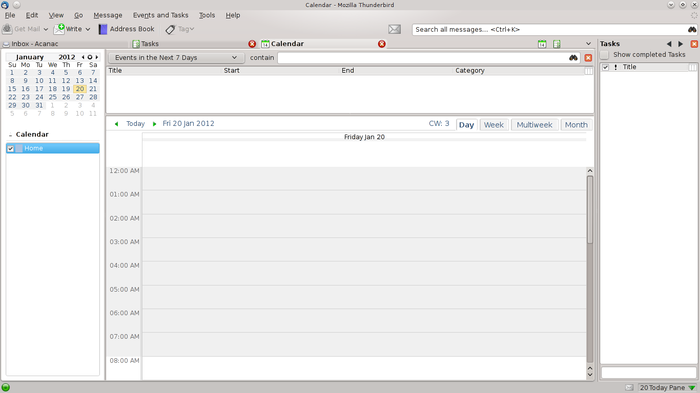Sort events by Category column header
Screen dimensions: 700x393
(x=470, y=71)
